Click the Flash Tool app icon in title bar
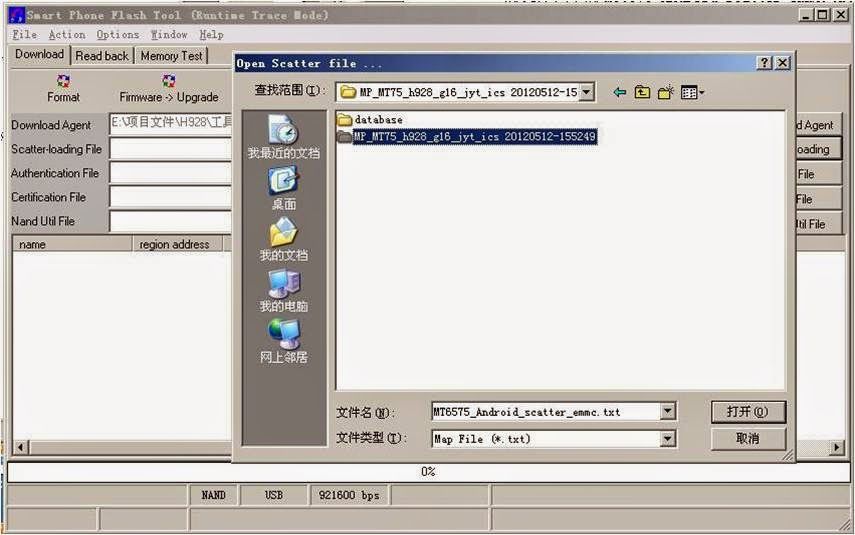Viewport: 855px width, 535px height. [x=16, y=15]
